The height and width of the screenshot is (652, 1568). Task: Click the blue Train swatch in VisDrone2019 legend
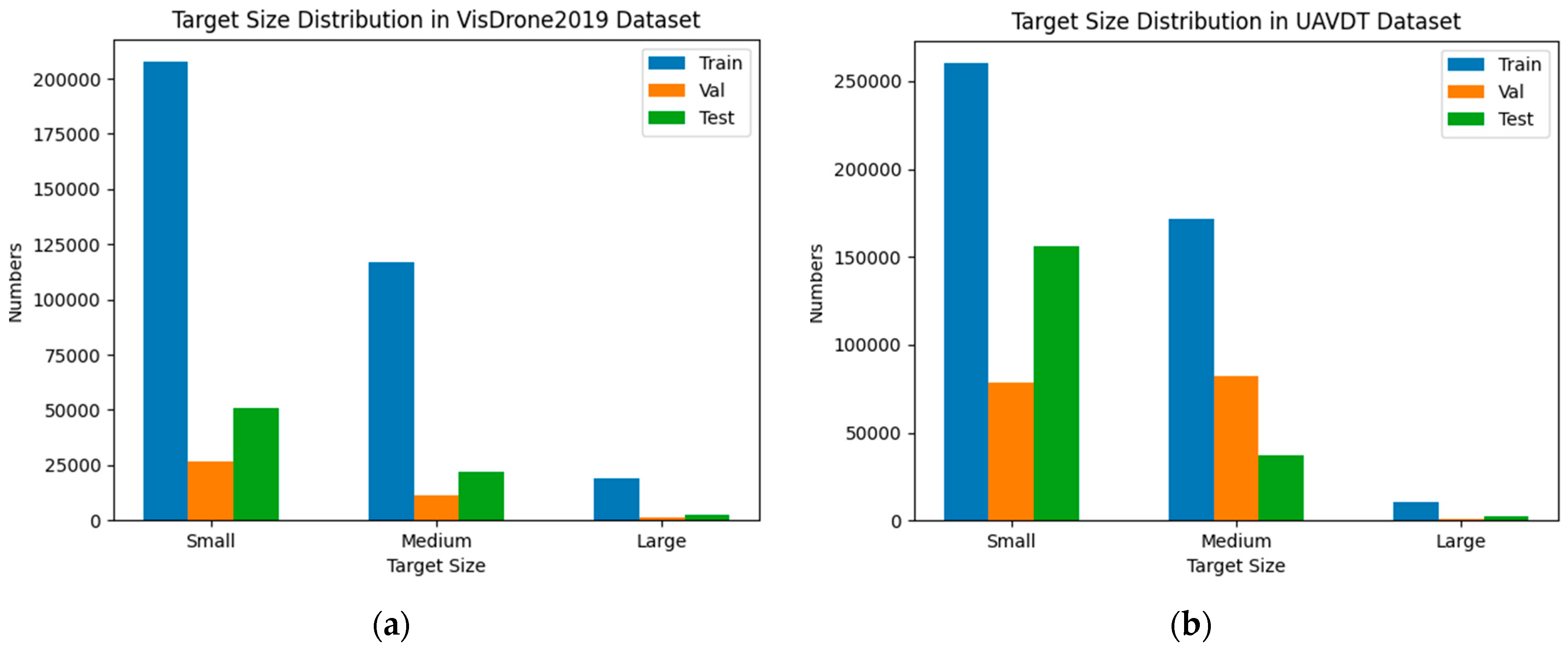coord(667,63)
